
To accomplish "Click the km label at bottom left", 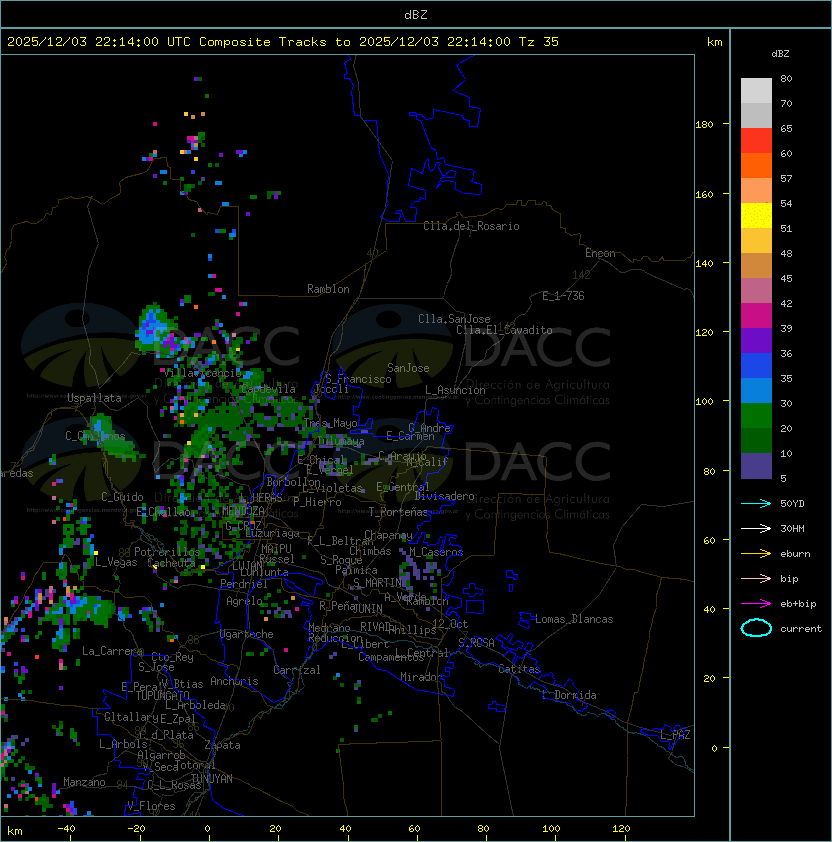I will point(15,831).
